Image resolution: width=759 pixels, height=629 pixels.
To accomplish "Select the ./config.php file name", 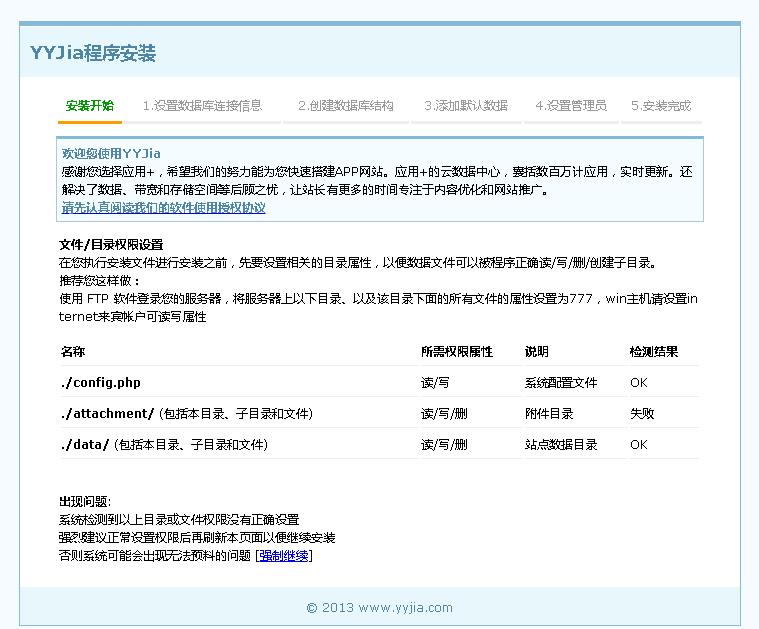I will pyautogui.click(x=101, y=383).
